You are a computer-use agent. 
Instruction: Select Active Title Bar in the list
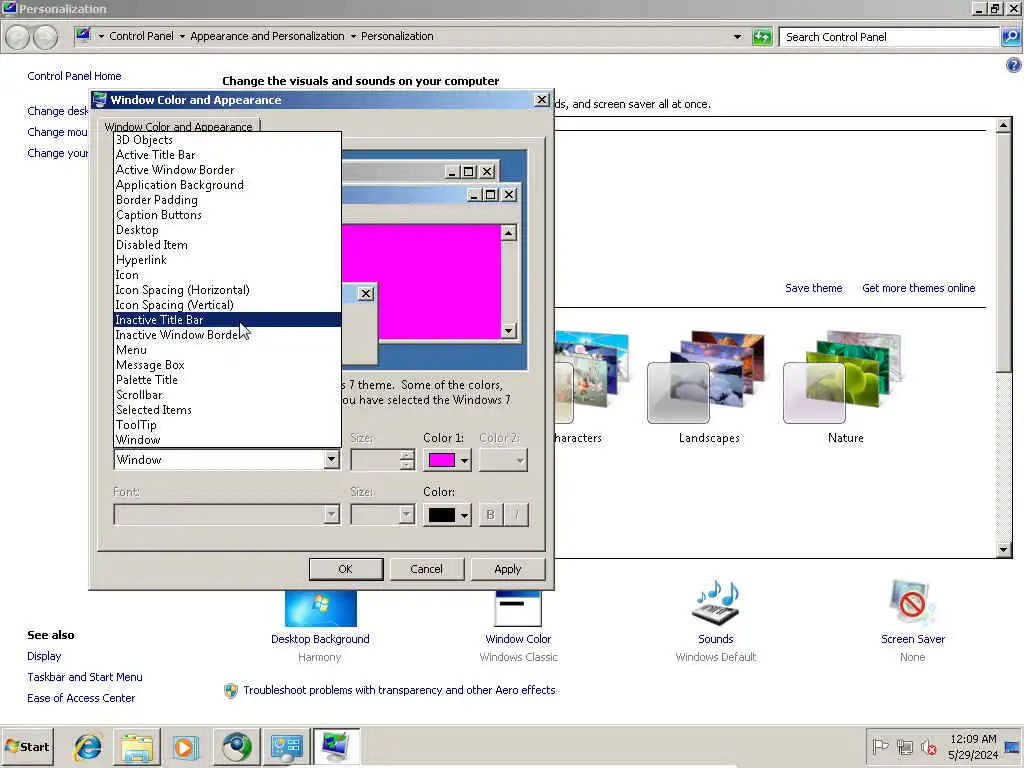coord(227,155)
